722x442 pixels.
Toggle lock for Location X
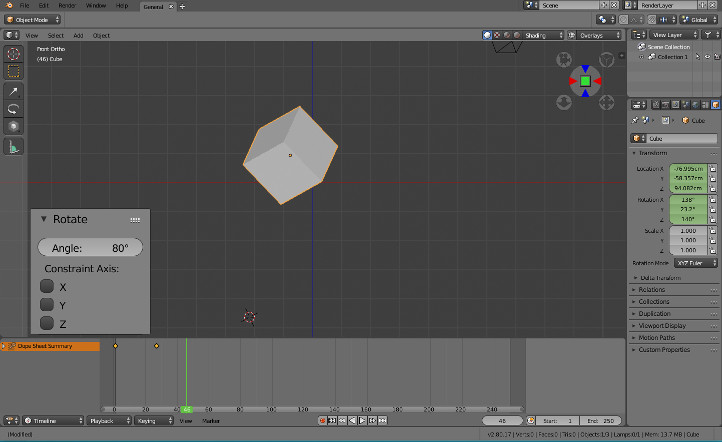[x=713, y=169]
